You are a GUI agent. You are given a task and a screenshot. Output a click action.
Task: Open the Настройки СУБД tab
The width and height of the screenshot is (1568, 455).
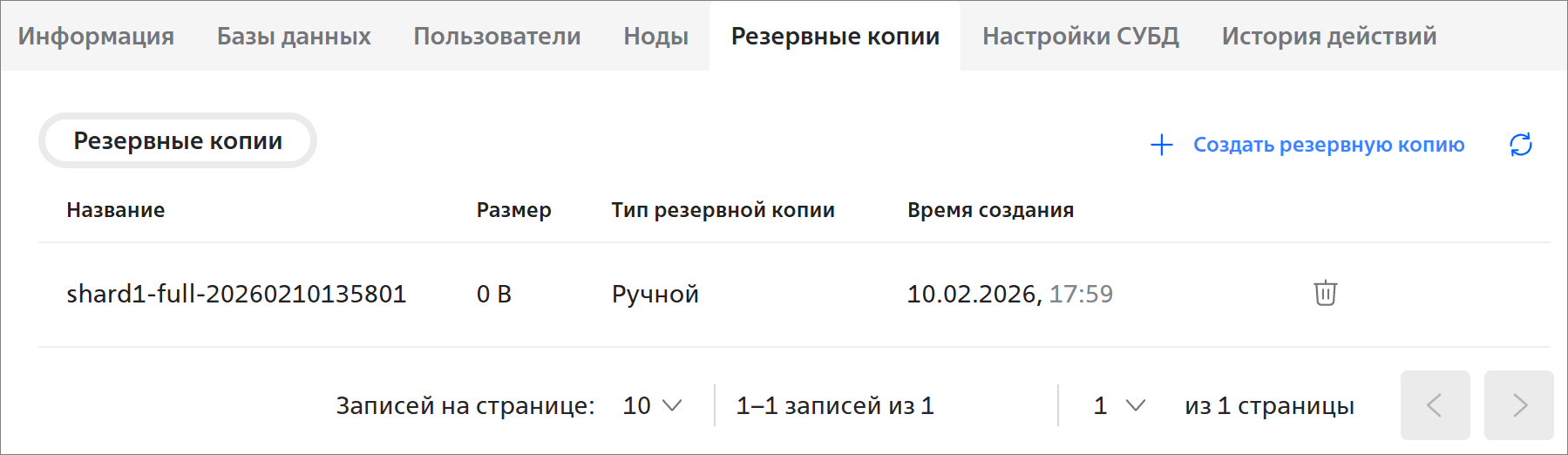[1080, 36]
